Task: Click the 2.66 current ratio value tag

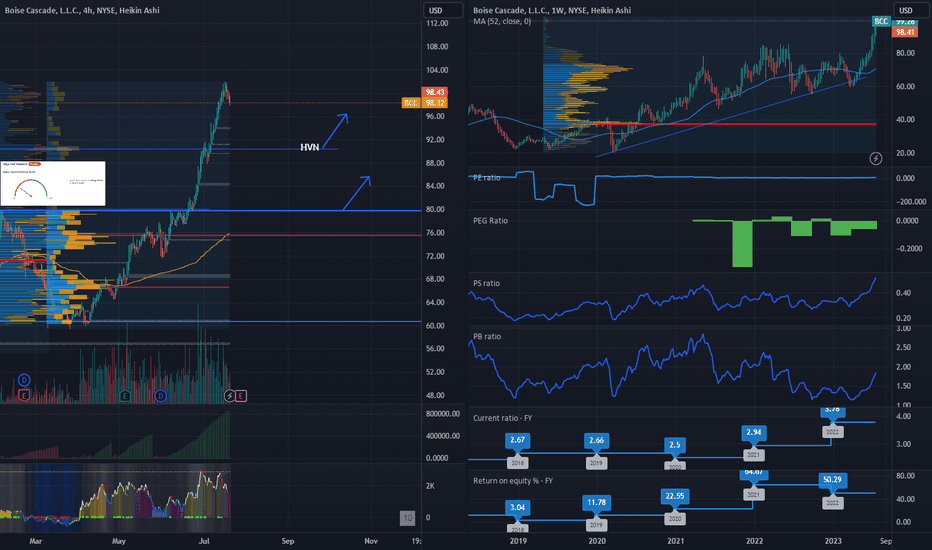Action: click(x=596, y=440)
